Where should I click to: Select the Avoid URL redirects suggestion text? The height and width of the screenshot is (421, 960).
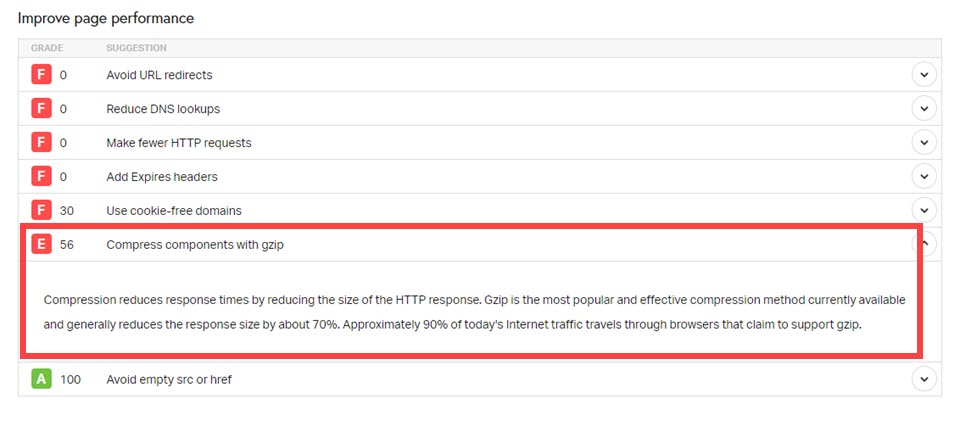159,75
